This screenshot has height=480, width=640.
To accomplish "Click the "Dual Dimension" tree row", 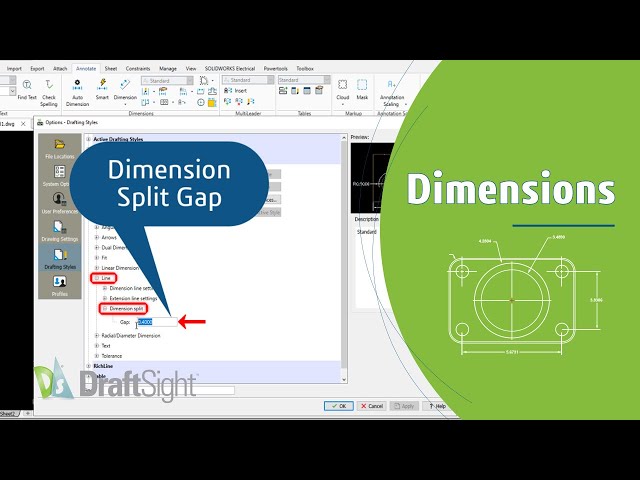I will (113, 247).
